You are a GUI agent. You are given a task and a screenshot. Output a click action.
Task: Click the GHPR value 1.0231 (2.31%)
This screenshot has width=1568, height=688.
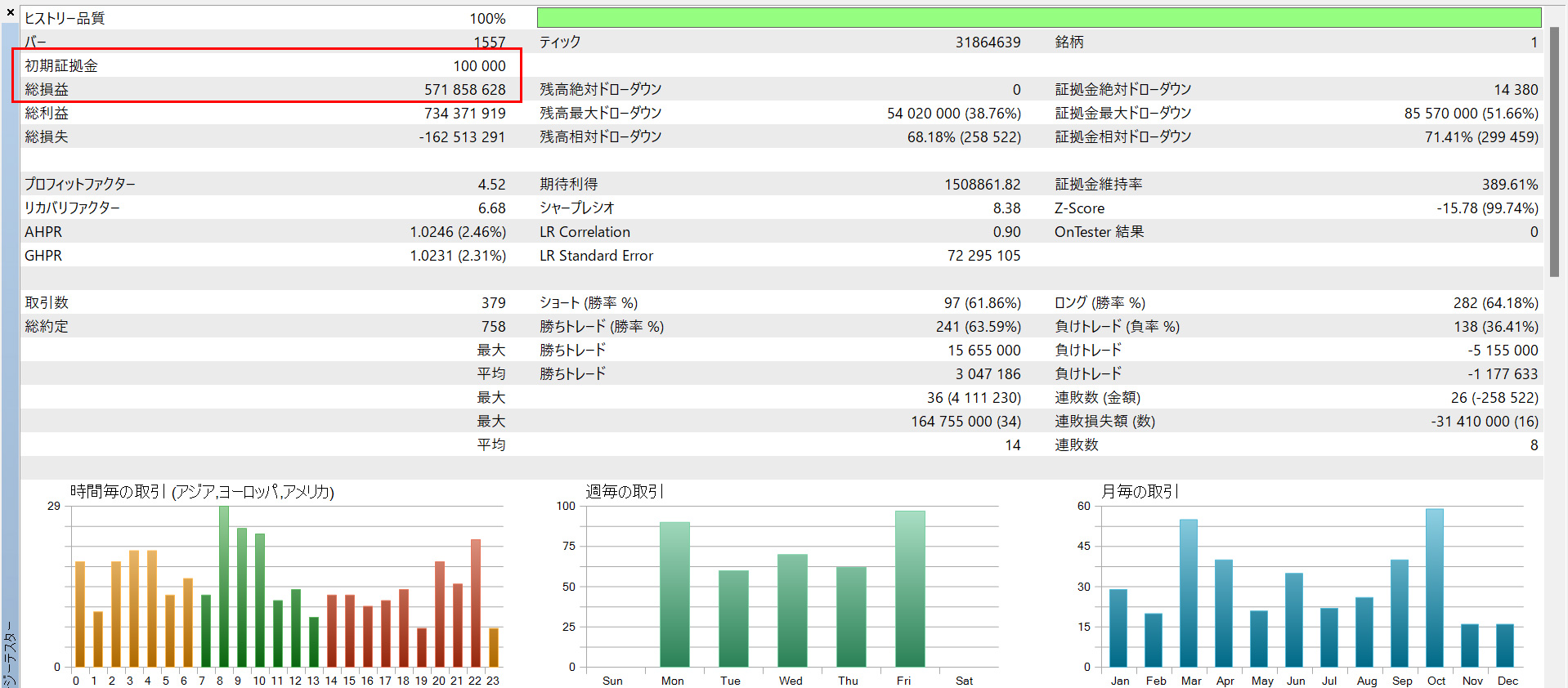[458, 255]
